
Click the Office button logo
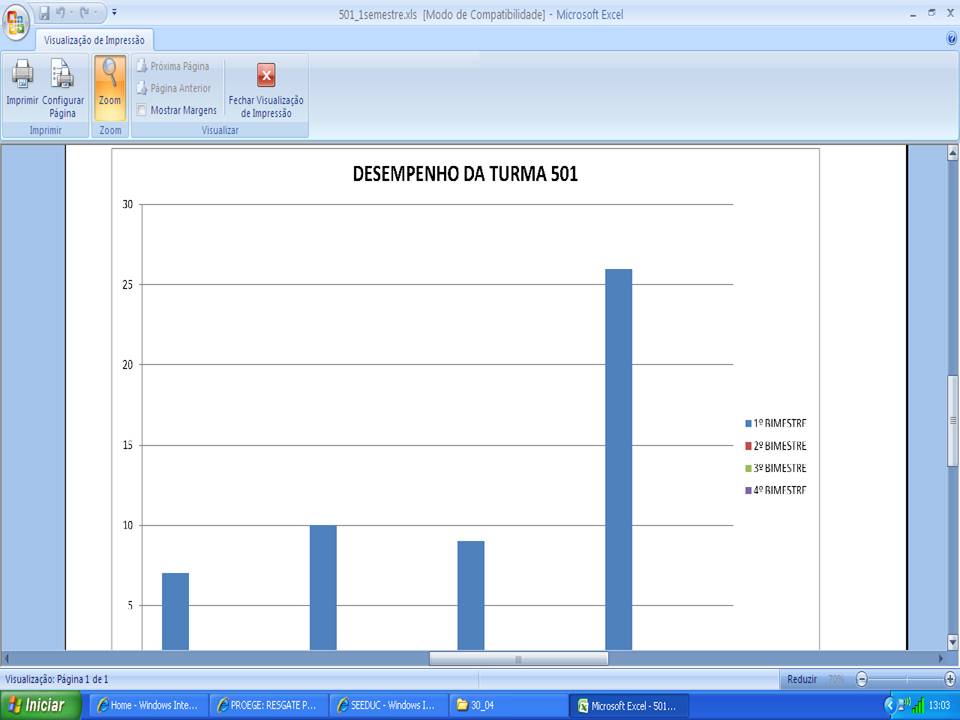click(17, 21)
